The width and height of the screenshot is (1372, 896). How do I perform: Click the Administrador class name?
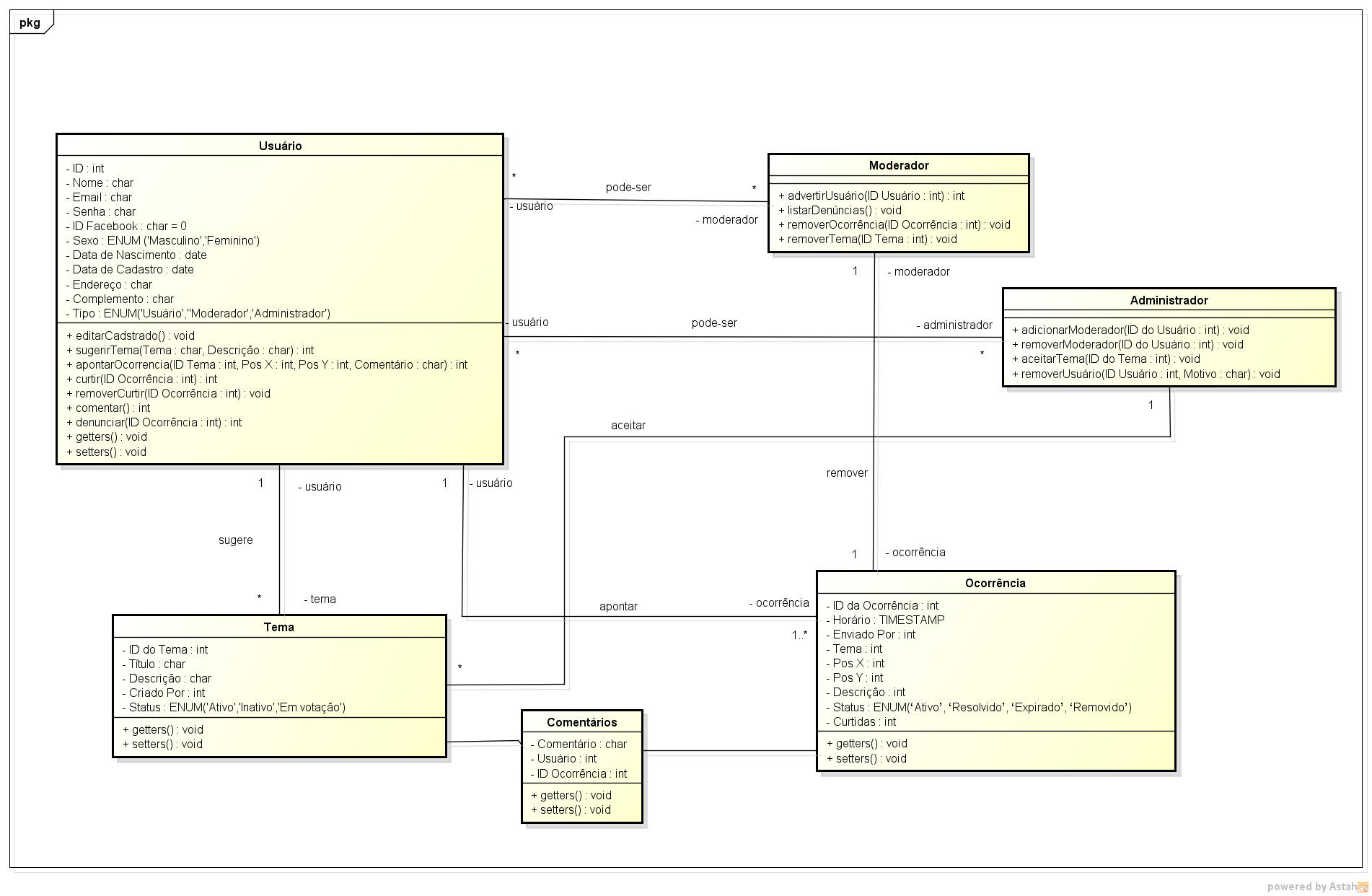(x=1168, y=300)
